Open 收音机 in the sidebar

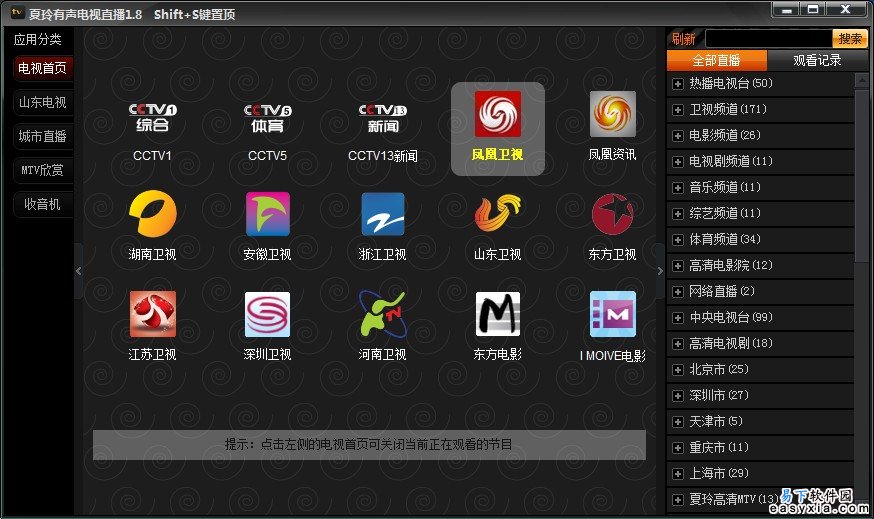[42, 204]
